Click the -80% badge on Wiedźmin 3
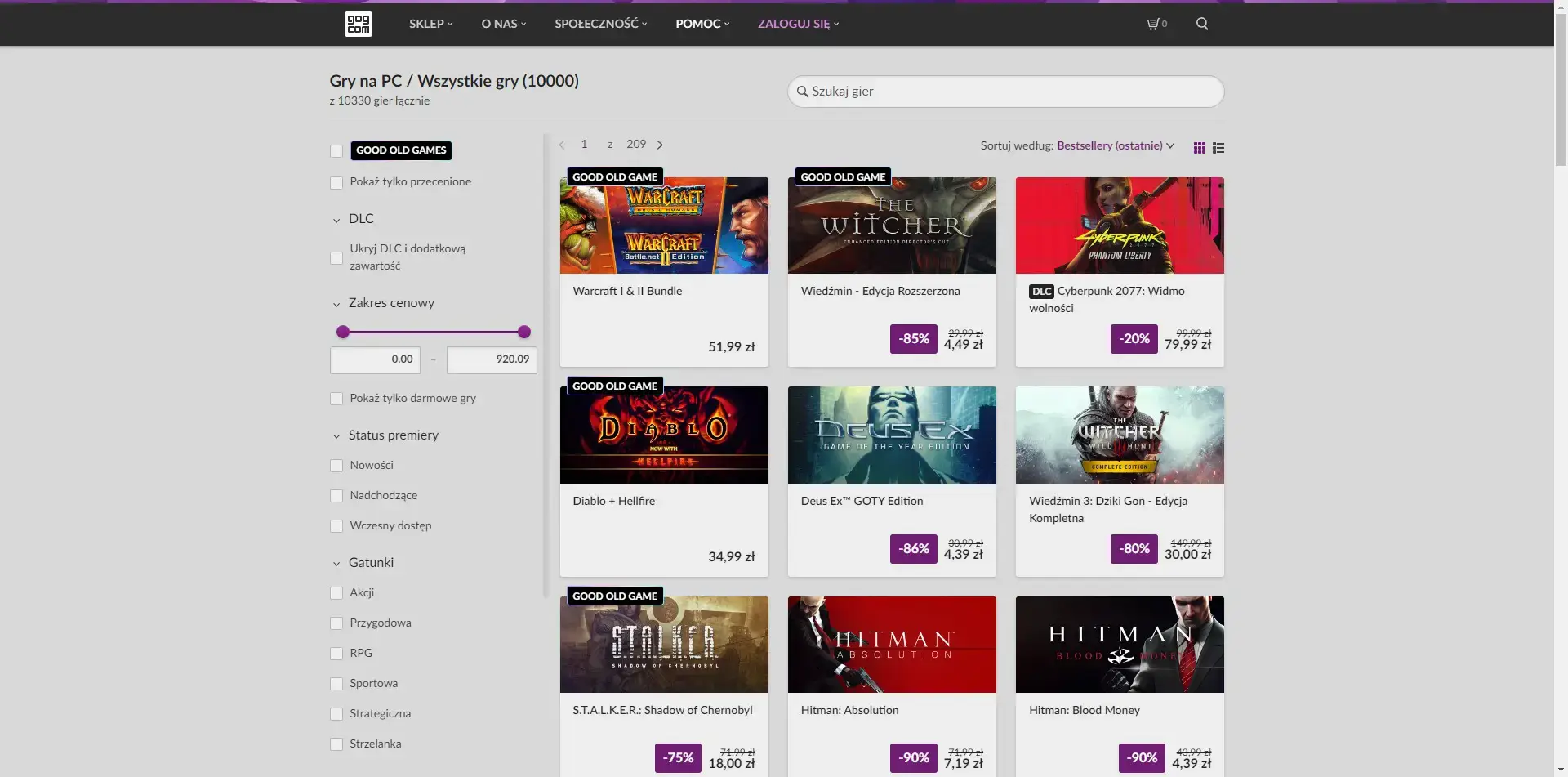This screenshot has height=777, width=1568. [1134, 548]
